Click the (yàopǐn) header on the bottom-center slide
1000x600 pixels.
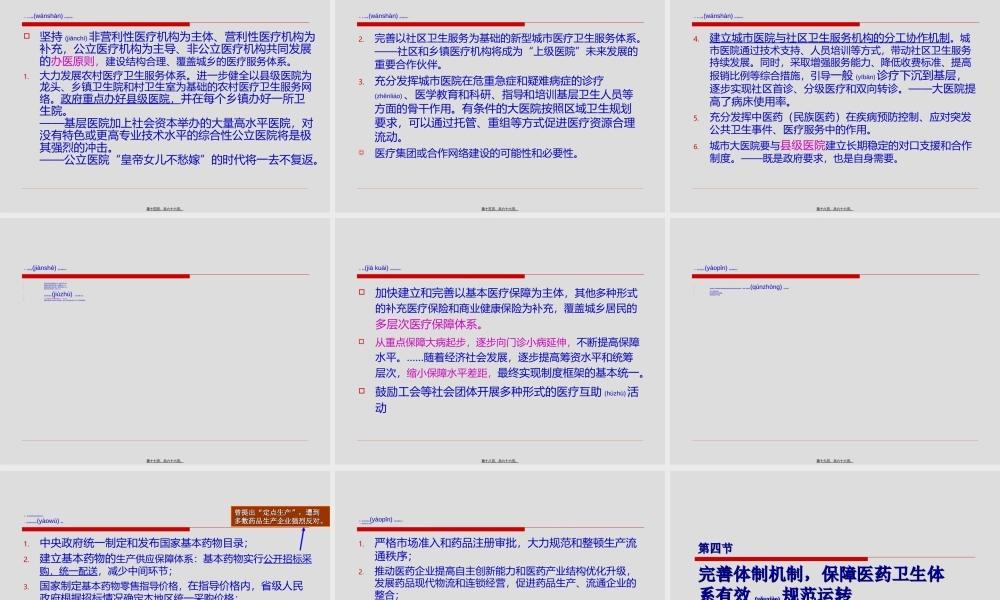(x=382, y=521)
